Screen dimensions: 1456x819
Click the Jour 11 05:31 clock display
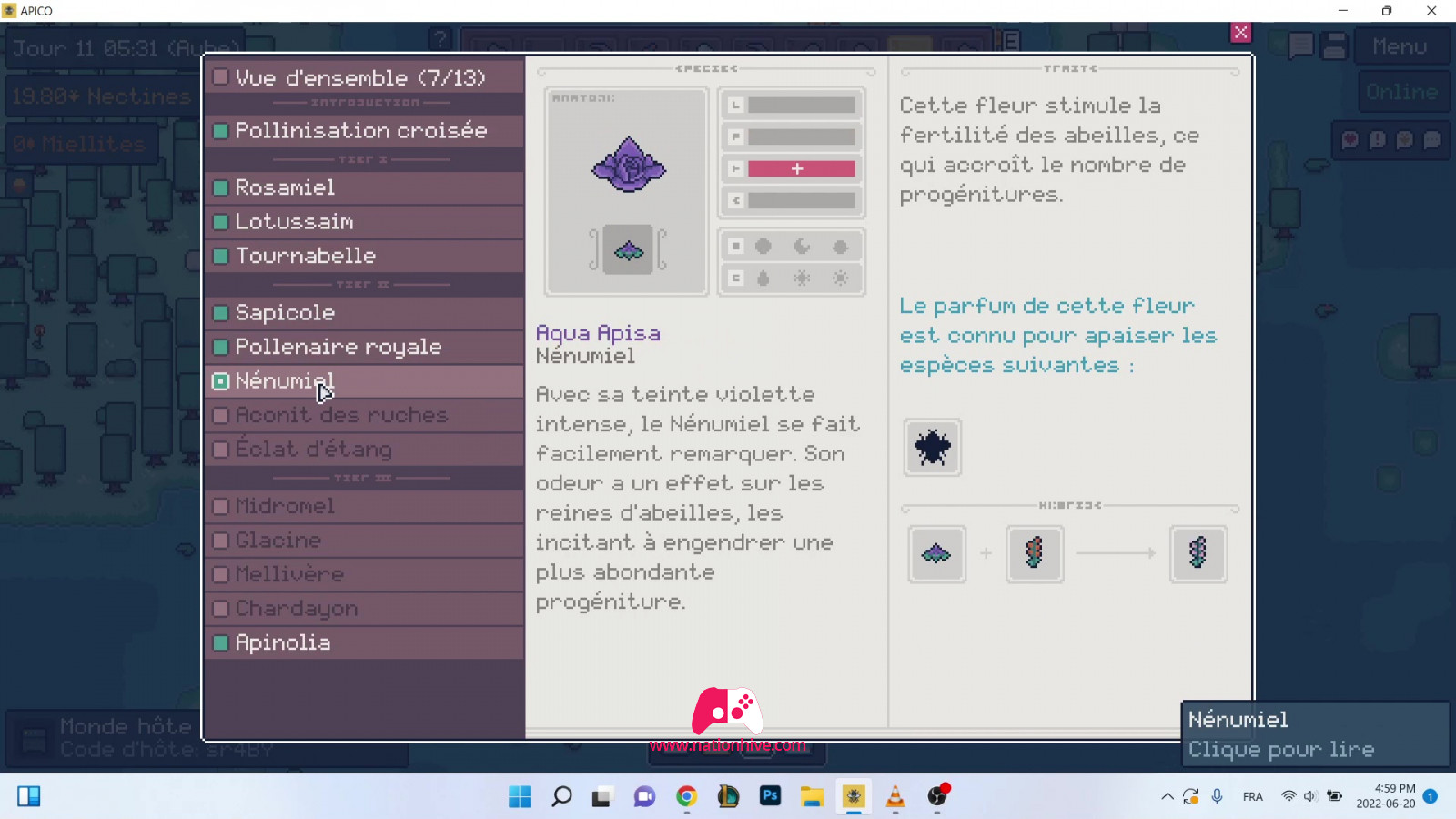127,47
